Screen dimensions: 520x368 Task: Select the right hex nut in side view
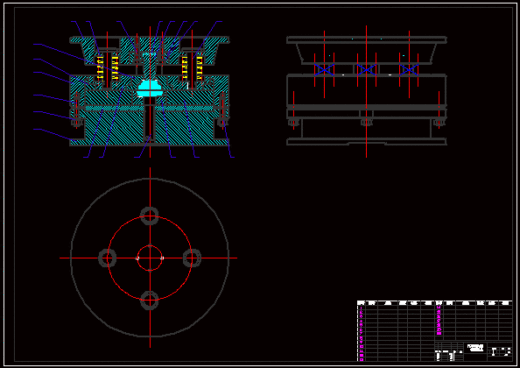[x=439, y=123]
